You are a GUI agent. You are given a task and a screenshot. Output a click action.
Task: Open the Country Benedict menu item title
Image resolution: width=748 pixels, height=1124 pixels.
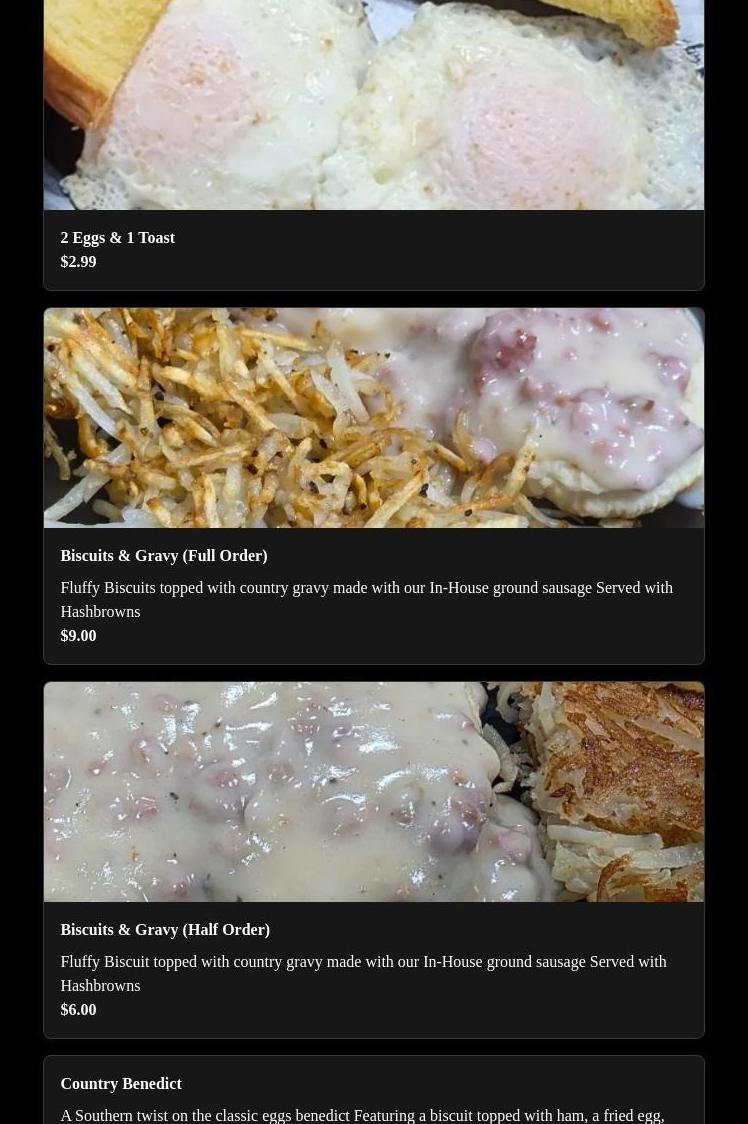coord(120,1084)
